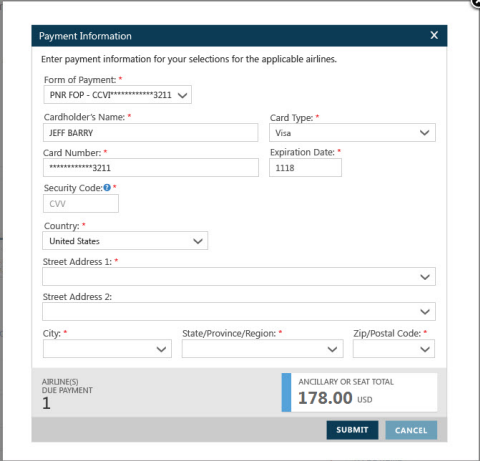The width and height of the screenshot is (480, 461).
Task: Open the Zip/Postal Code dropdown arrow
Action: click(425, 349)
